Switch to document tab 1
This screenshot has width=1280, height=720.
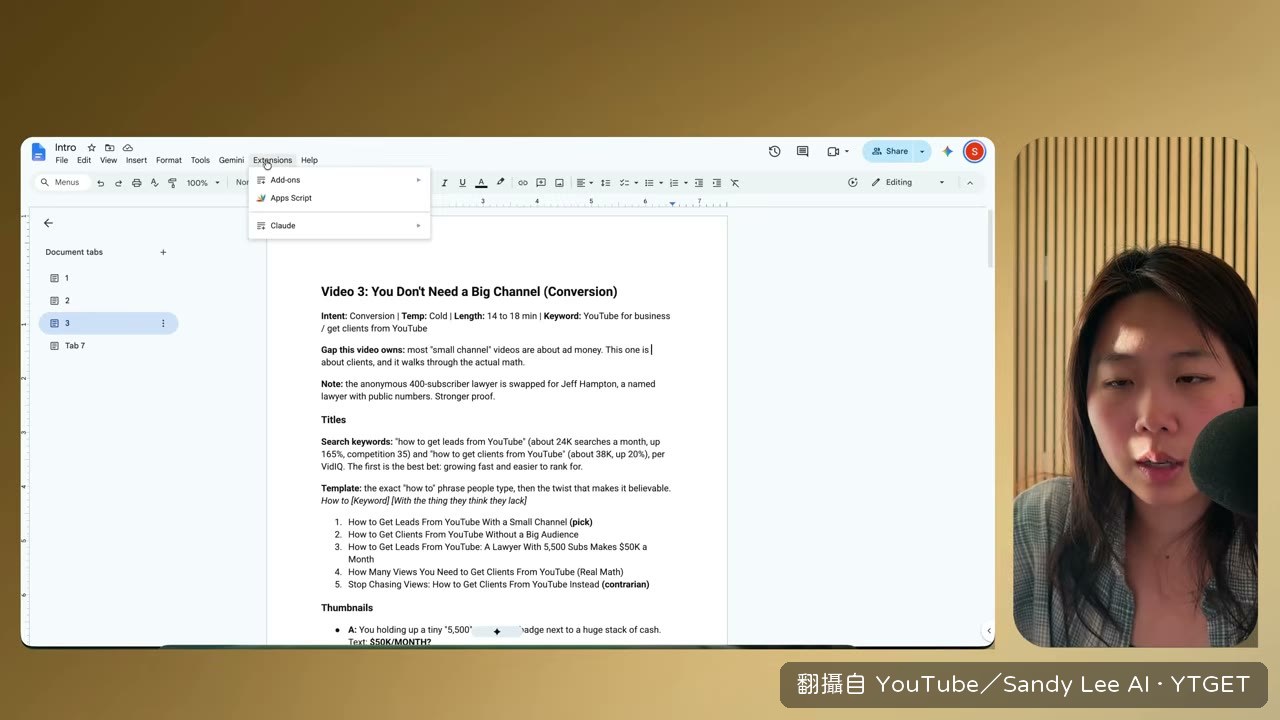(x=108, y=278)
